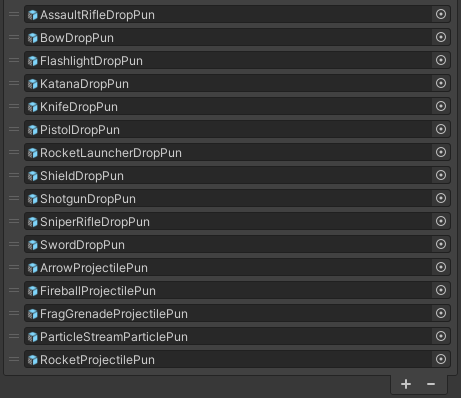Click the reorder handle beside ShotgunDropPun
The image size is (461, 398).
(x=14, y=198)
